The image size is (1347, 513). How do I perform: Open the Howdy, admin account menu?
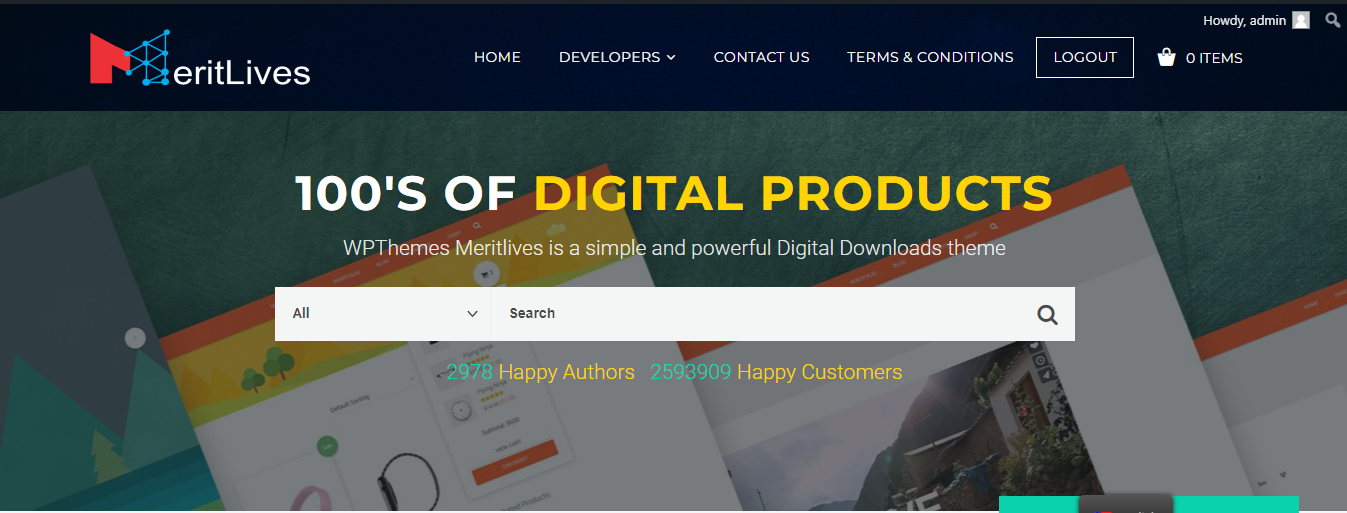1244,20
